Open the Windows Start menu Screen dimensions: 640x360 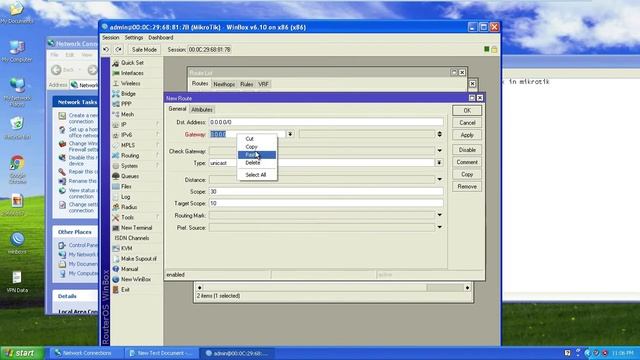pyautogui.click(x=22, y=353)
